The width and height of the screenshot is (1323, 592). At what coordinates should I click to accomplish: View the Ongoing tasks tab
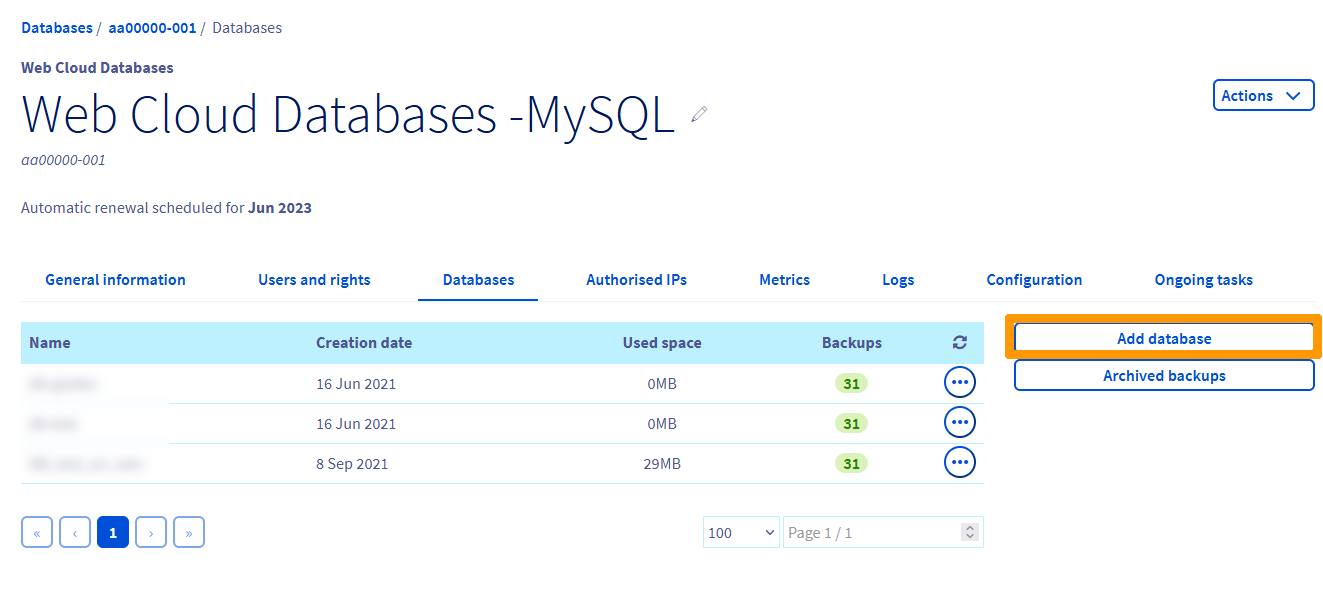[1203, 280]
